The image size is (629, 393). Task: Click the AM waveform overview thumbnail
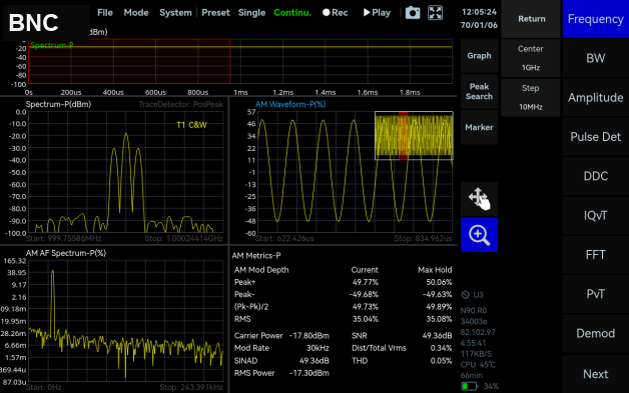[414, 136]
